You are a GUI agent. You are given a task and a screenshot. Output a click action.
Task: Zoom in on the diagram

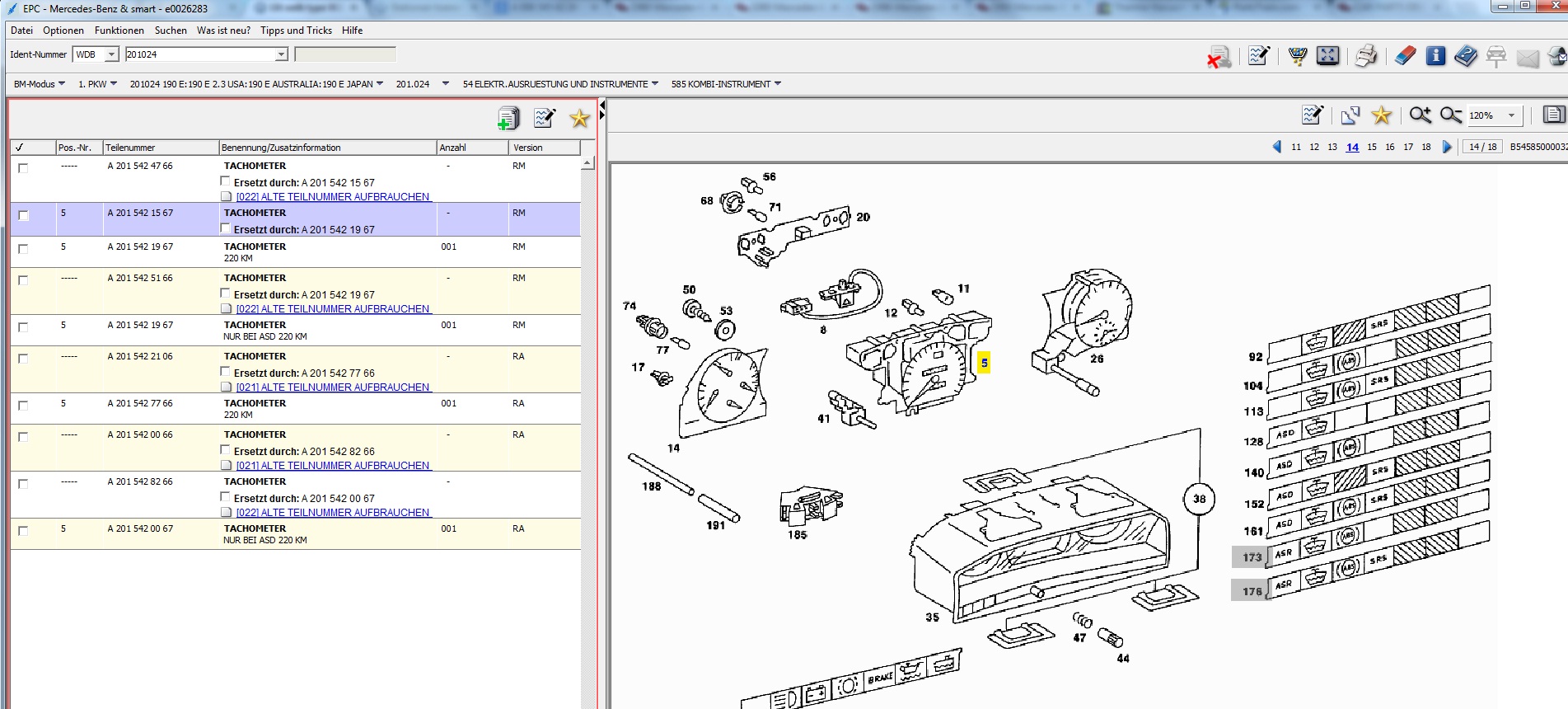click(1420, 115)
